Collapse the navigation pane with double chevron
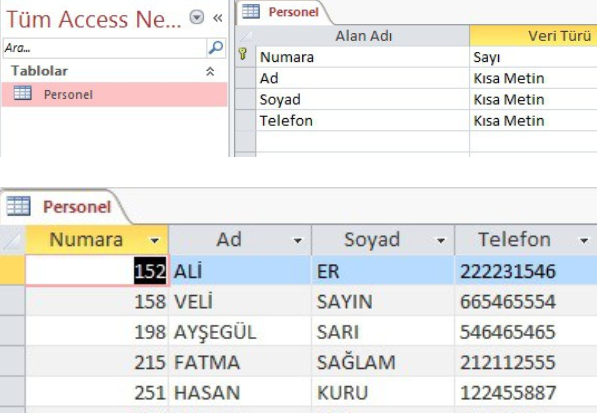 (x=218, y=18)
